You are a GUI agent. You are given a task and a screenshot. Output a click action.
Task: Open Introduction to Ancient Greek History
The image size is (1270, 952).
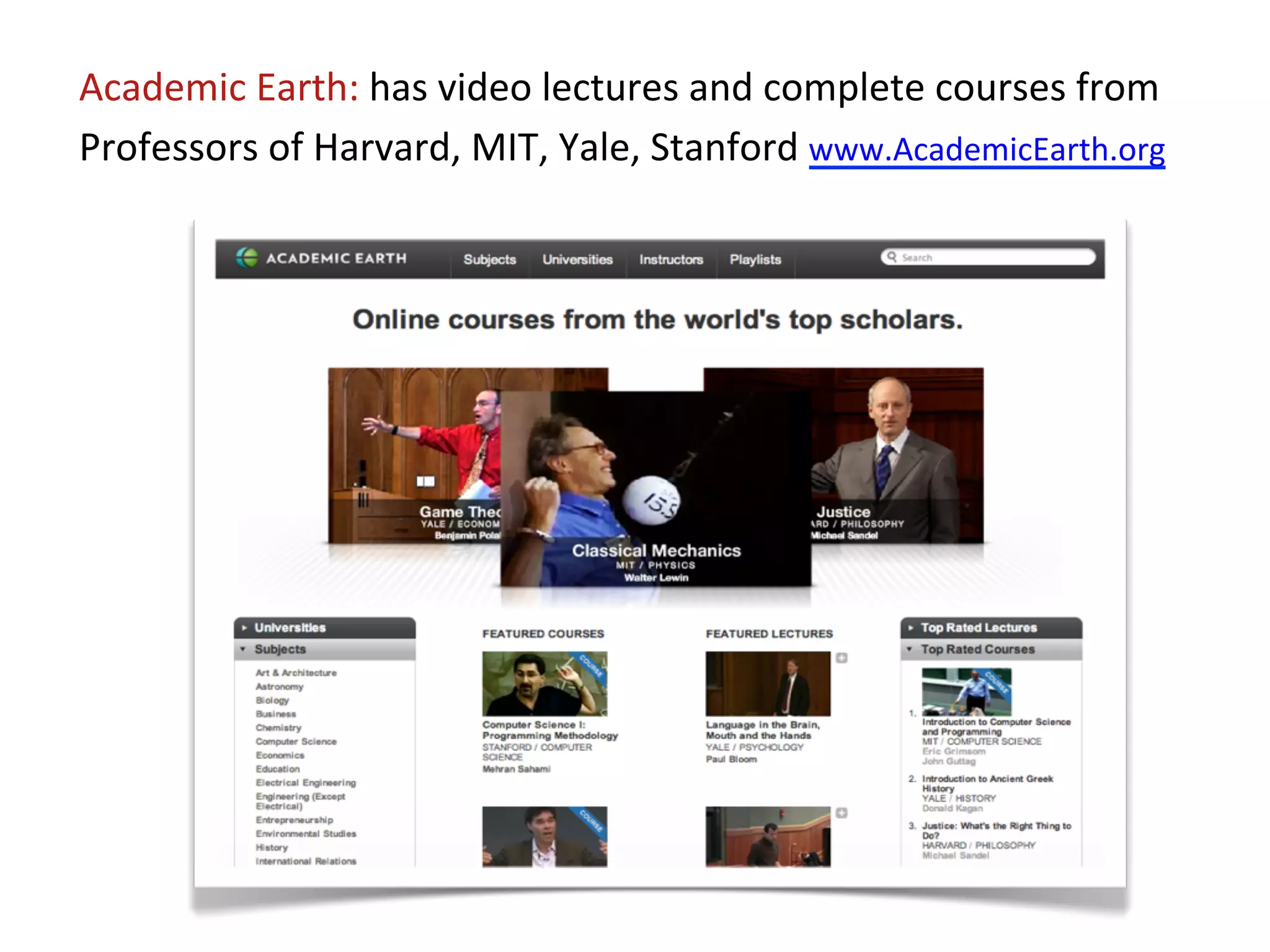coord(987,783)
